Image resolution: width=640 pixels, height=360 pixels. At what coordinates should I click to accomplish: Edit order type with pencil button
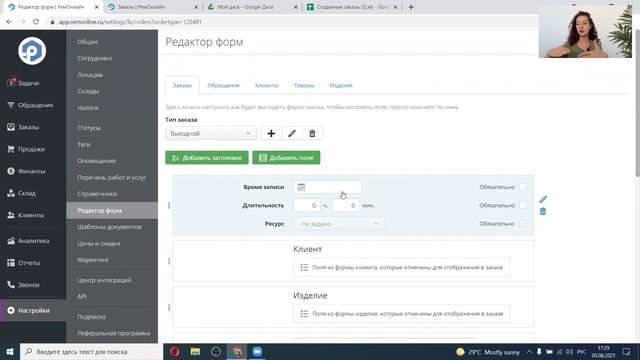coord(292,133)
